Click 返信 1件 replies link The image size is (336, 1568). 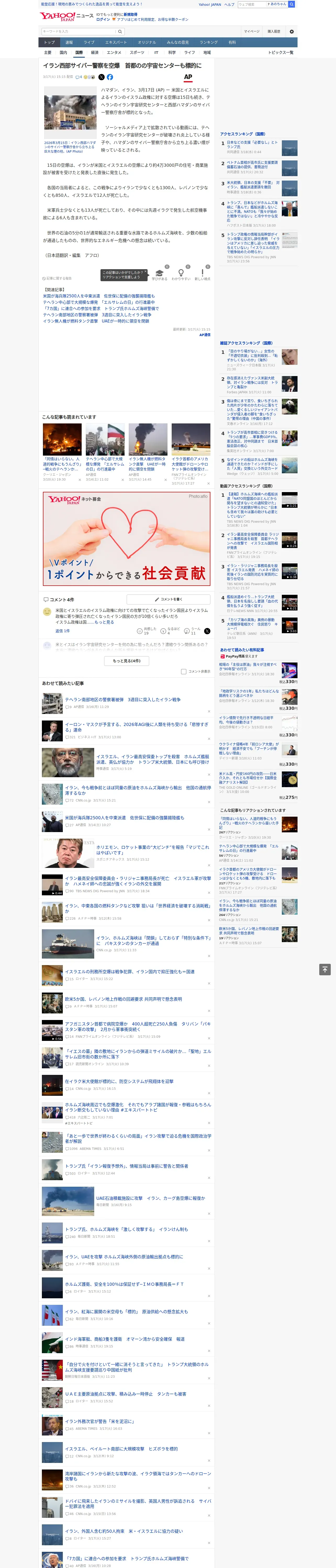pyautogui.click(x=63, y=631)
